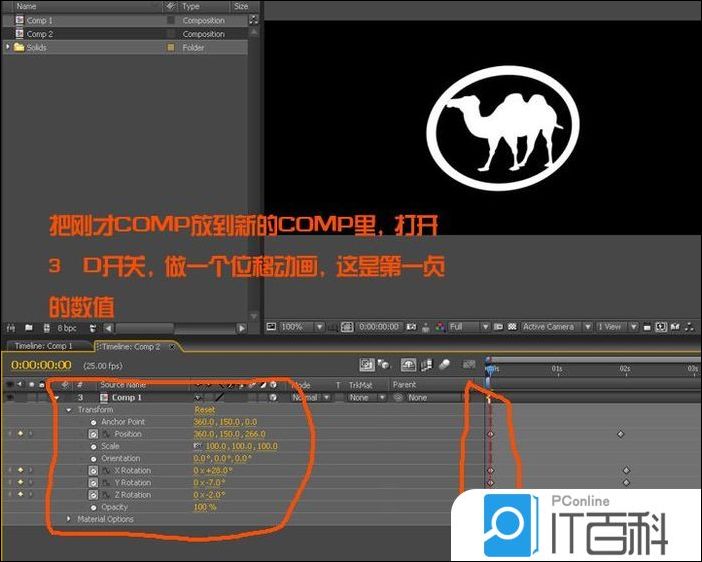Select Comp 2 in Project panel
Image resolution: width=702 pixels, height=562 pixels.
(39, 34)
